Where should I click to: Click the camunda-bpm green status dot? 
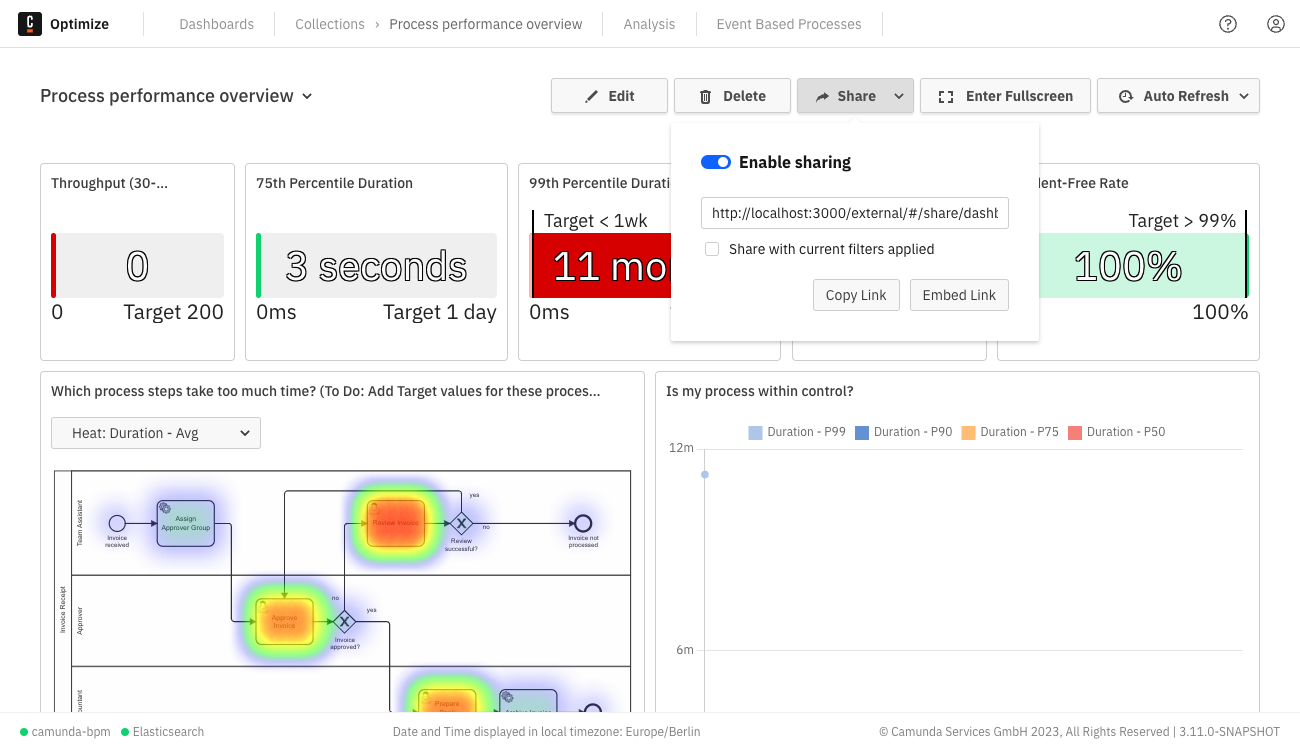click(24, 732)
